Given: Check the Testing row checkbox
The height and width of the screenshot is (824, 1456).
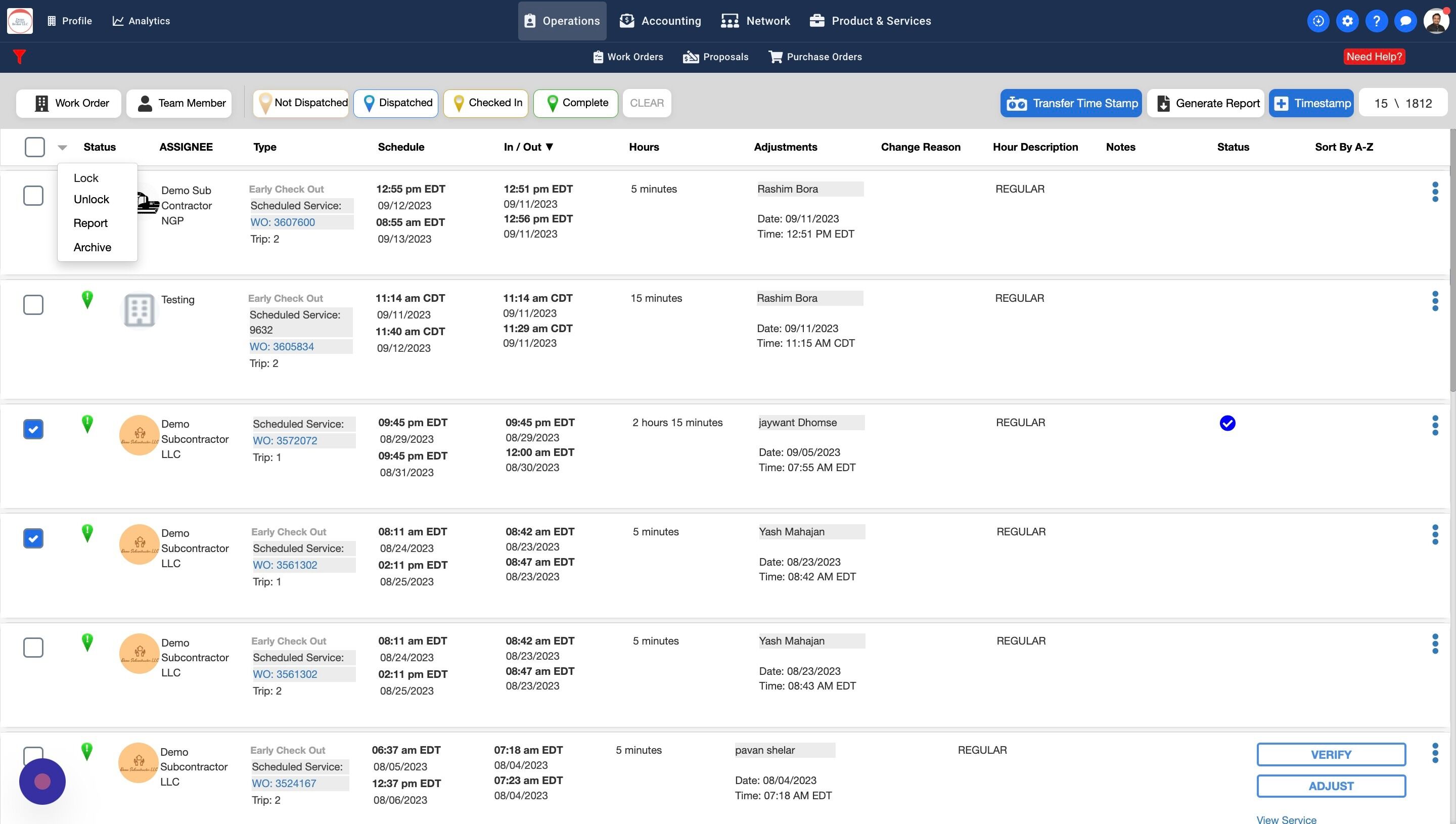Looking at the screenshot, I should click(x=33, y=305).
